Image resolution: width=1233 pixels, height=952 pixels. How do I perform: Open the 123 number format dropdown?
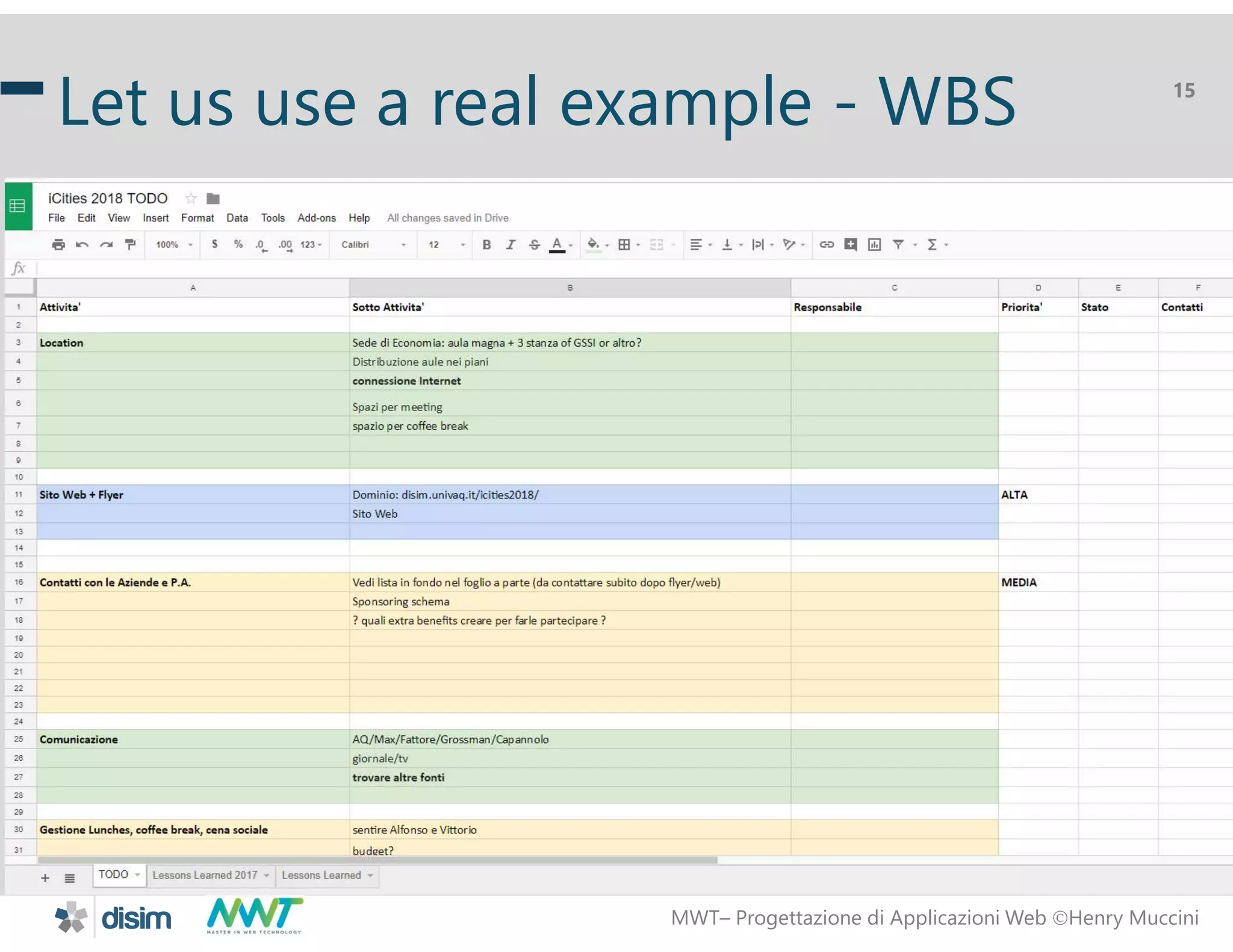[311, 244]
